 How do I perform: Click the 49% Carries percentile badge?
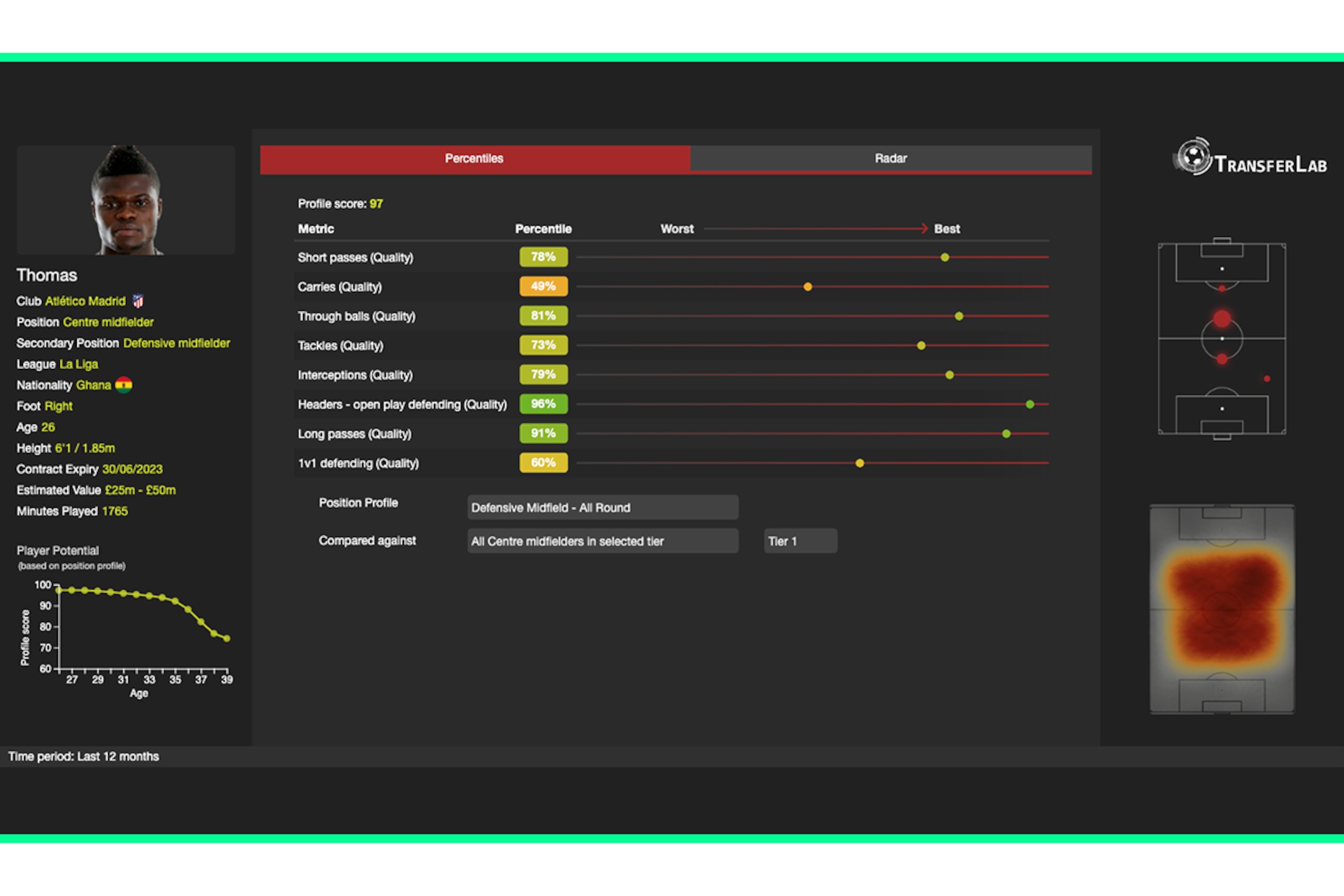coord(543,286)
